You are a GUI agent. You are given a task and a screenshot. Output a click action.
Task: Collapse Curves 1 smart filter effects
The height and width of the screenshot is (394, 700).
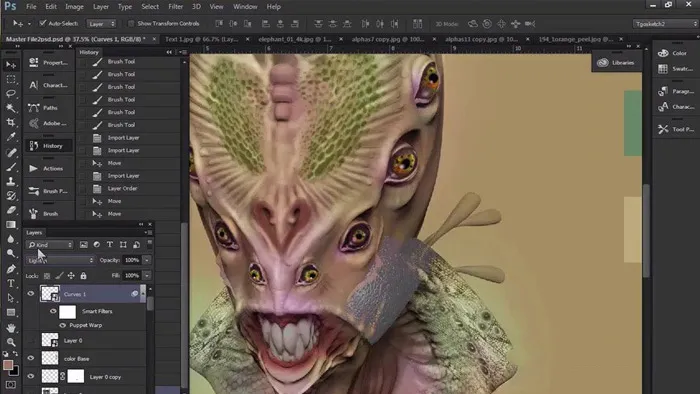[x=143, y=293]
